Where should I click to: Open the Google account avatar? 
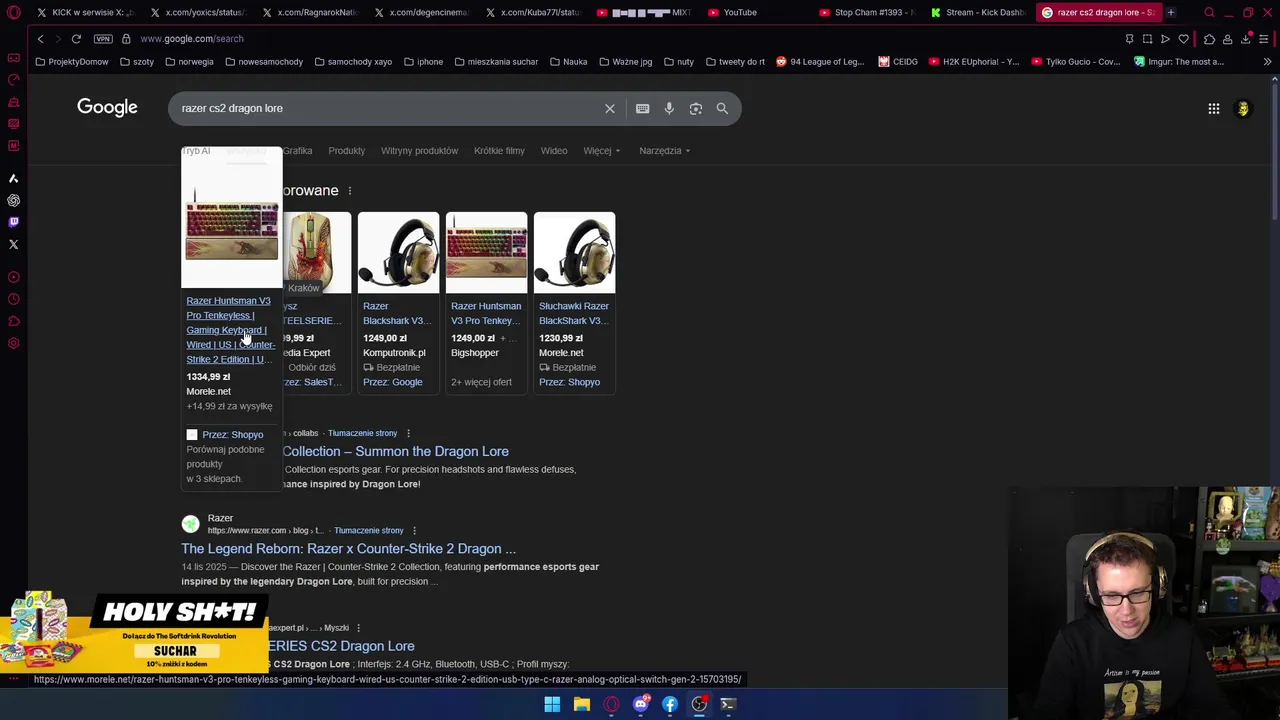coord(1243,109)
